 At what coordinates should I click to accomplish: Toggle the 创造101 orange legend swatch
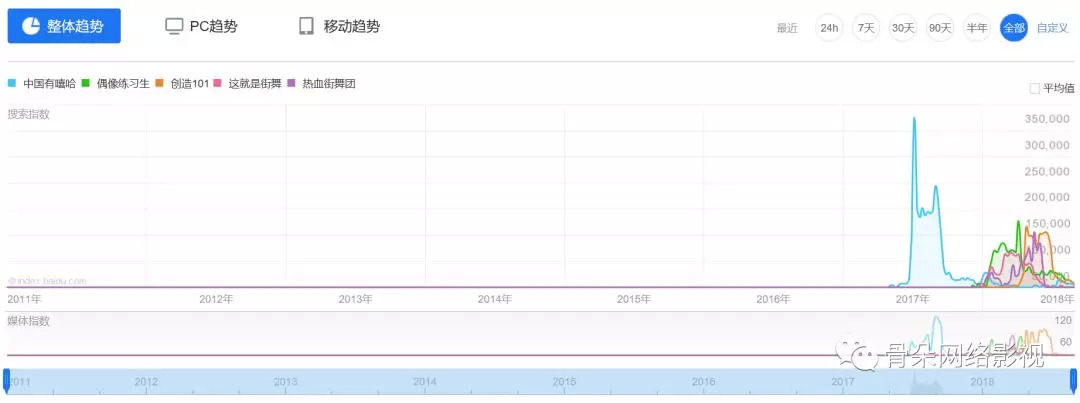click(159, 83)
